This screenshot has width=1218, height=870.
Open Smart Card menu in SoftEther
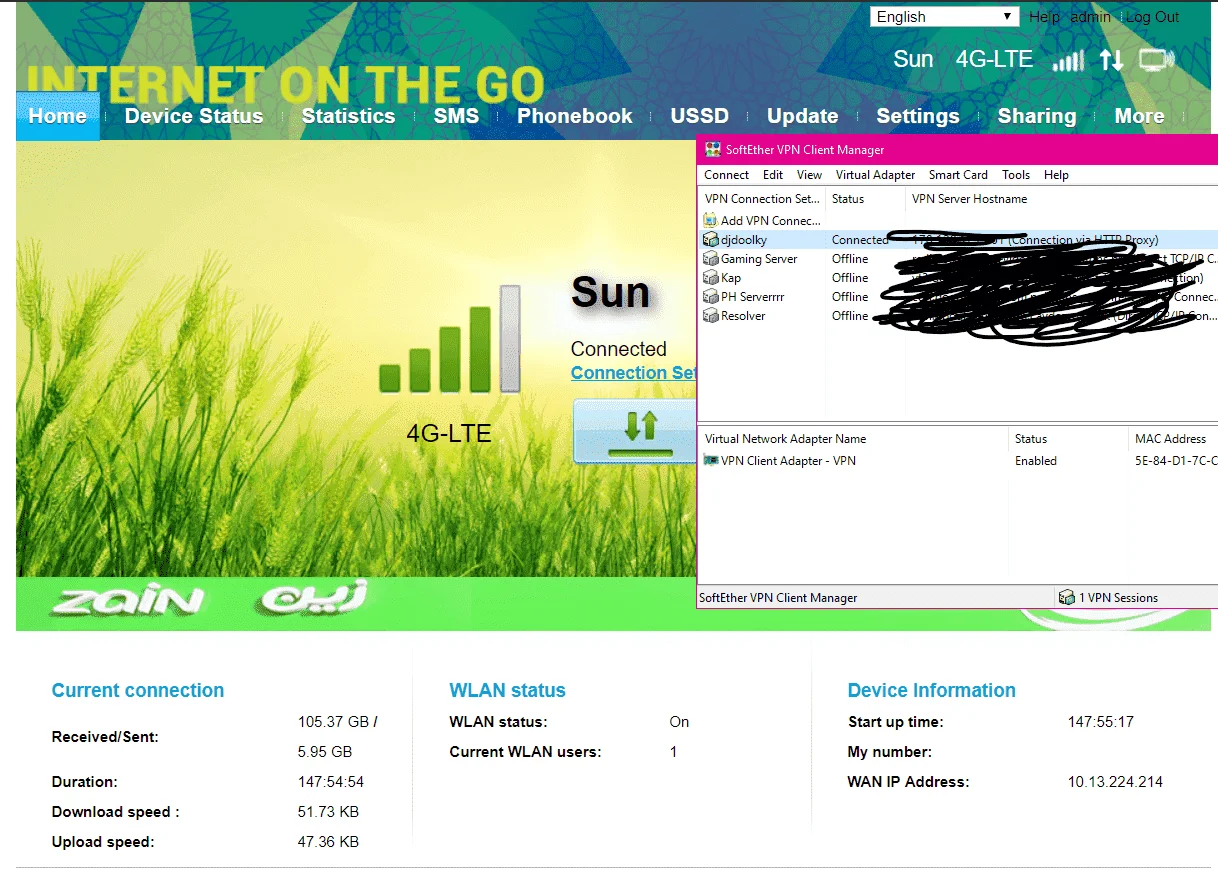(958, 175)
